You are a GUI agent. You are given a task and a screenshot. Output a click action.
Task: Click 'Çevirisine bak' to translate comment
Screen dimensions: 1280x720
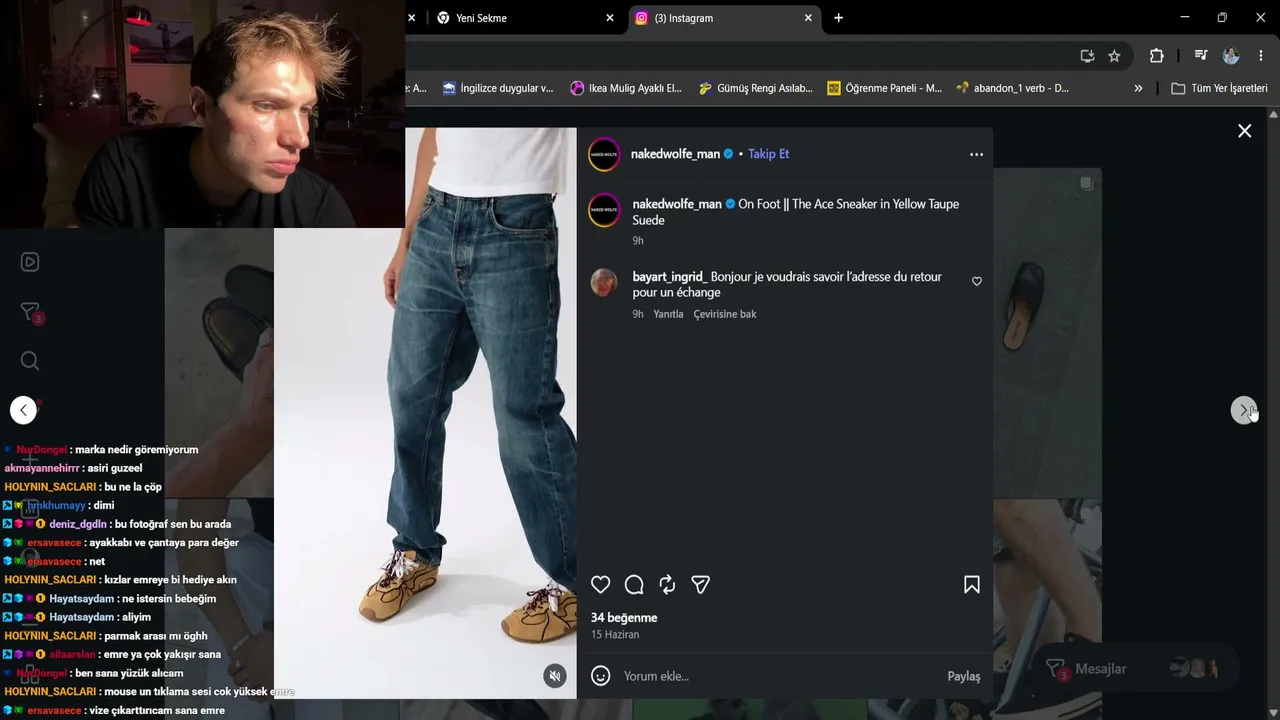click(725, 314)
